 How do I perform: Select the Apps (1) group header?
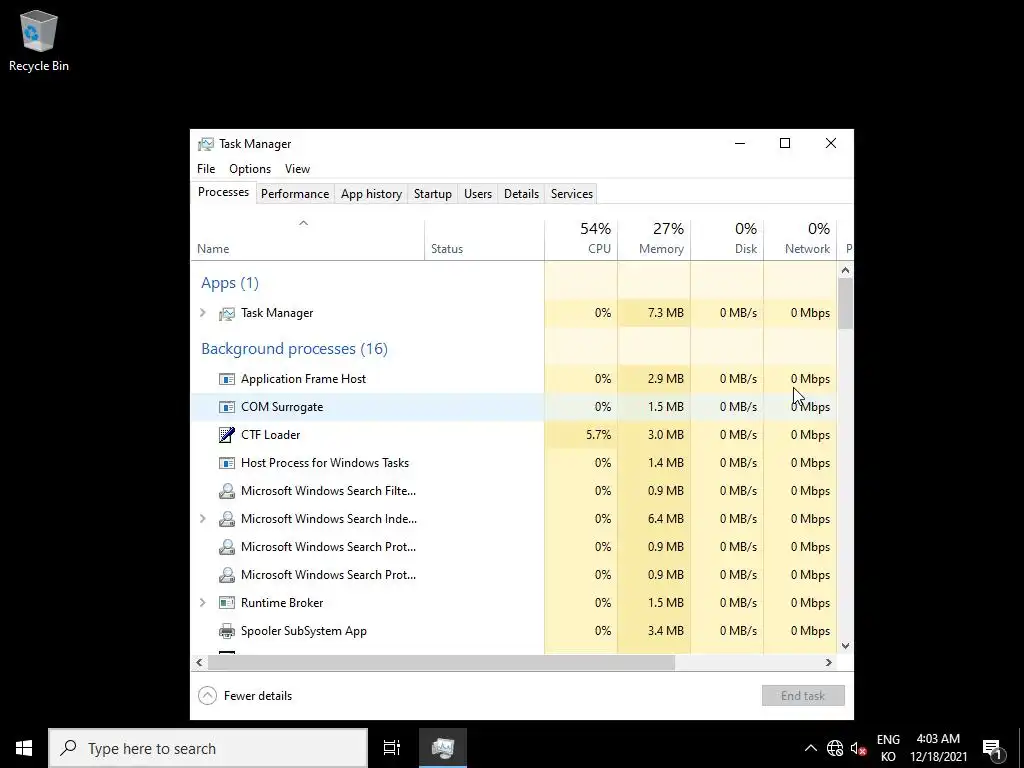click(230, 283)
